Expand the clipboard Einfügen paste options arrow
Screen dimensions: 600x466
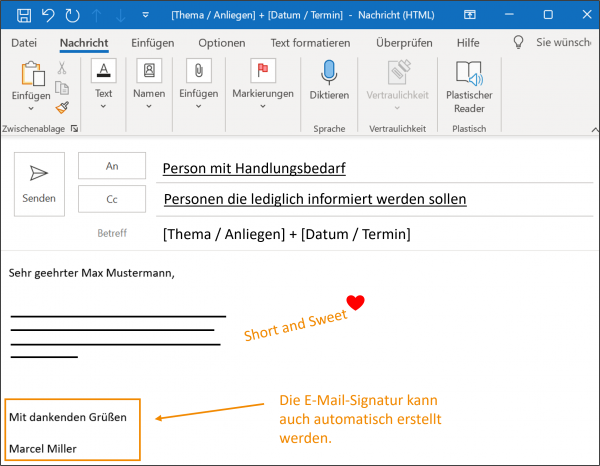point(31,109)
